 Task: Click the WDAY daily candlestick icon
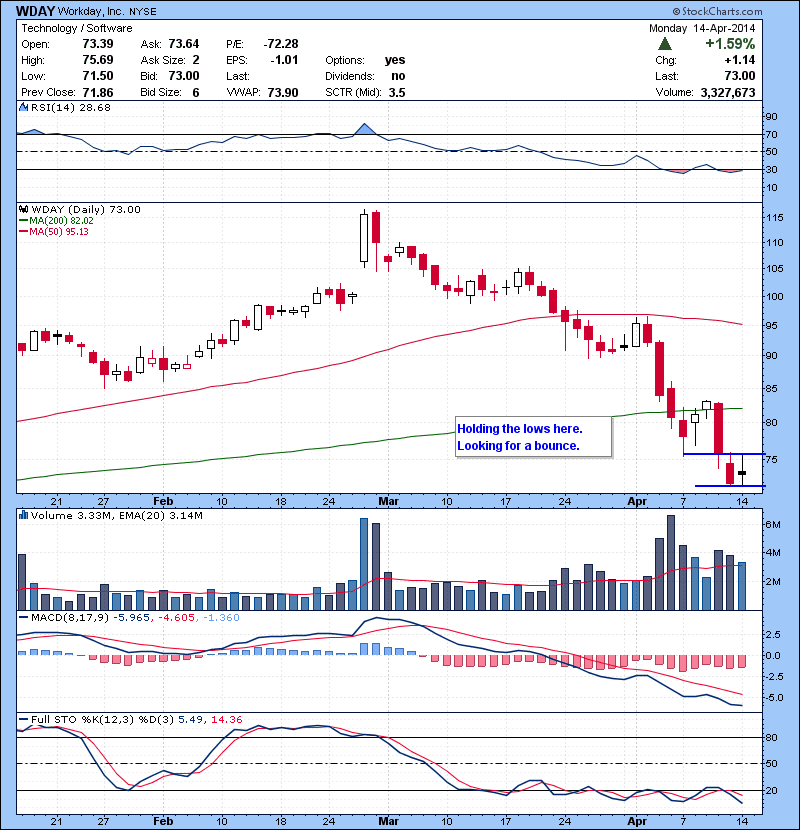[24, 209]
